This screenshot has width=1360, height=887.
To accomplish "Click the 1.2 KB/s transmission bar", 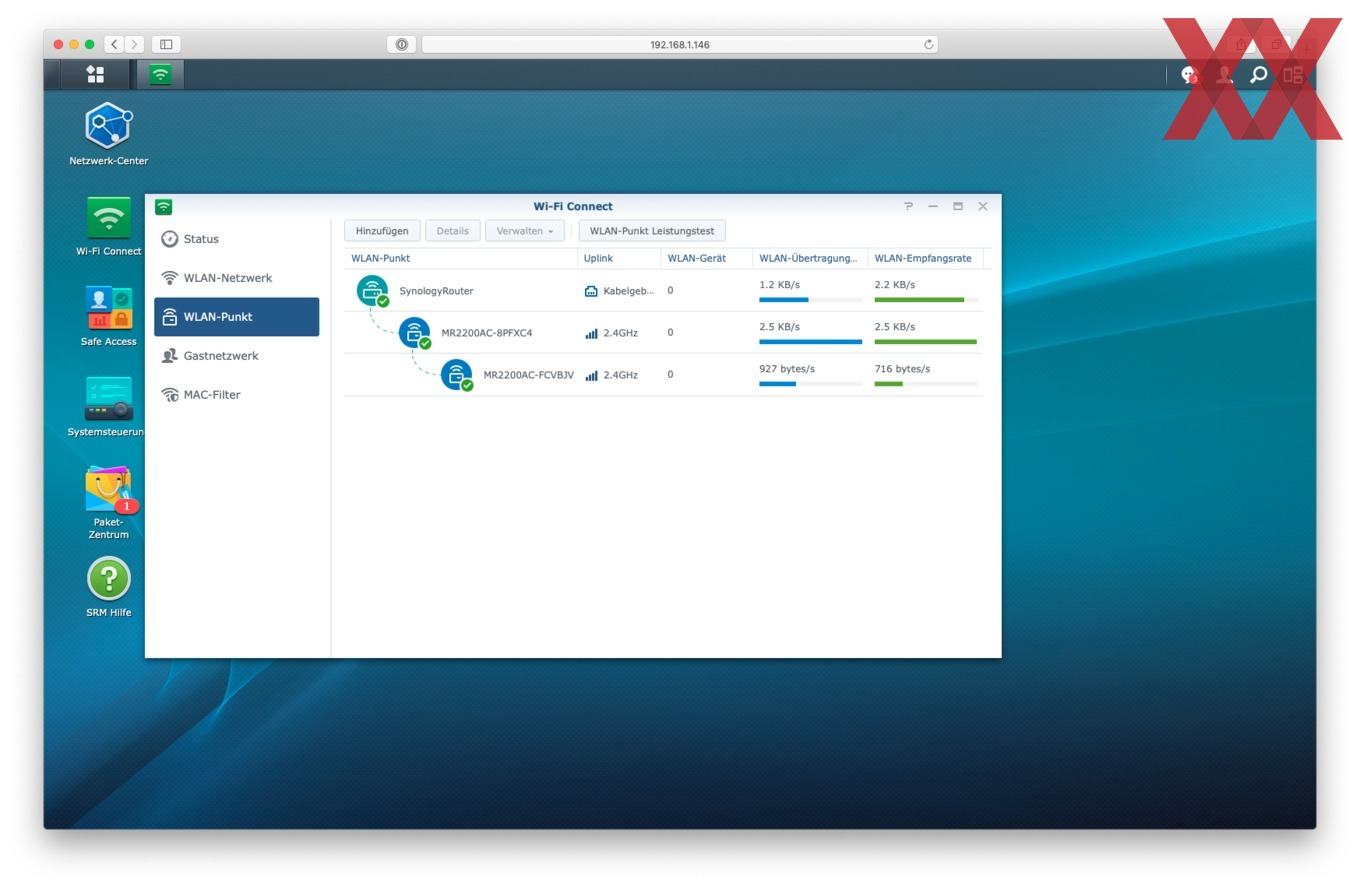I will [810, 299].
